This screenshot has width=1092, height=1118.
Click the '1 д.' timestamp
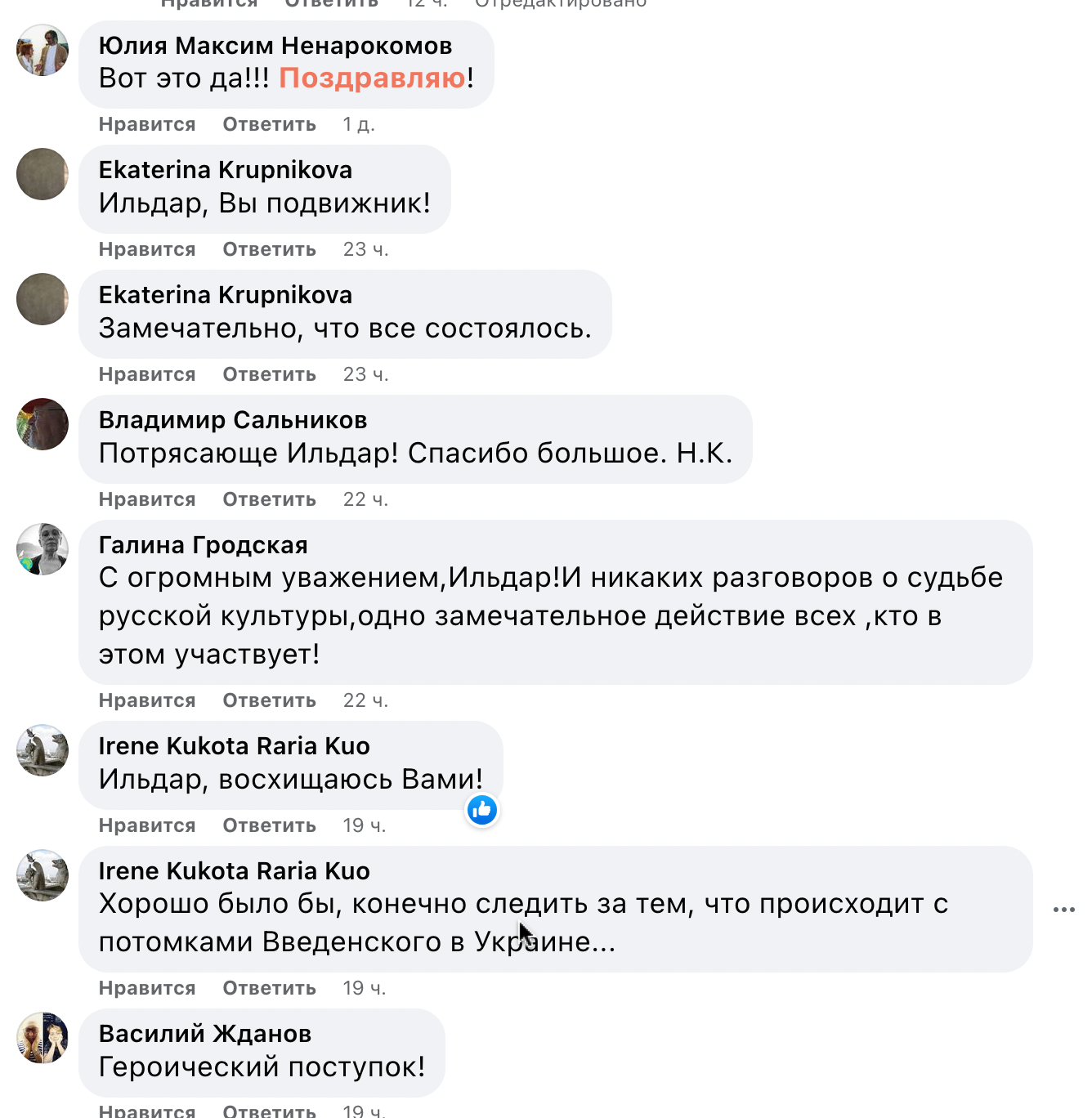pyautogui.click(x=359, y=124)
